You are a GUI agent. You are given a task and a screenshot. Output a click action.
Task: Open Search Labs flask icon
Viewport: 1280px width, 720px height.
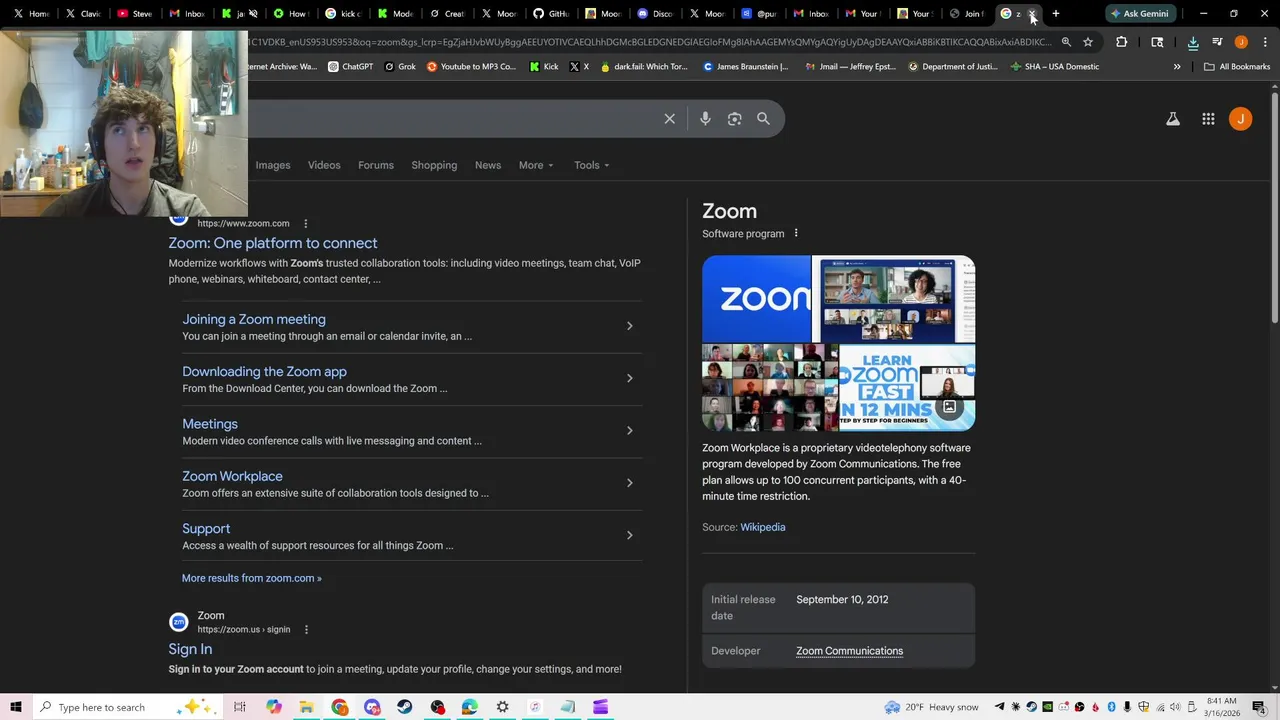1173,119
